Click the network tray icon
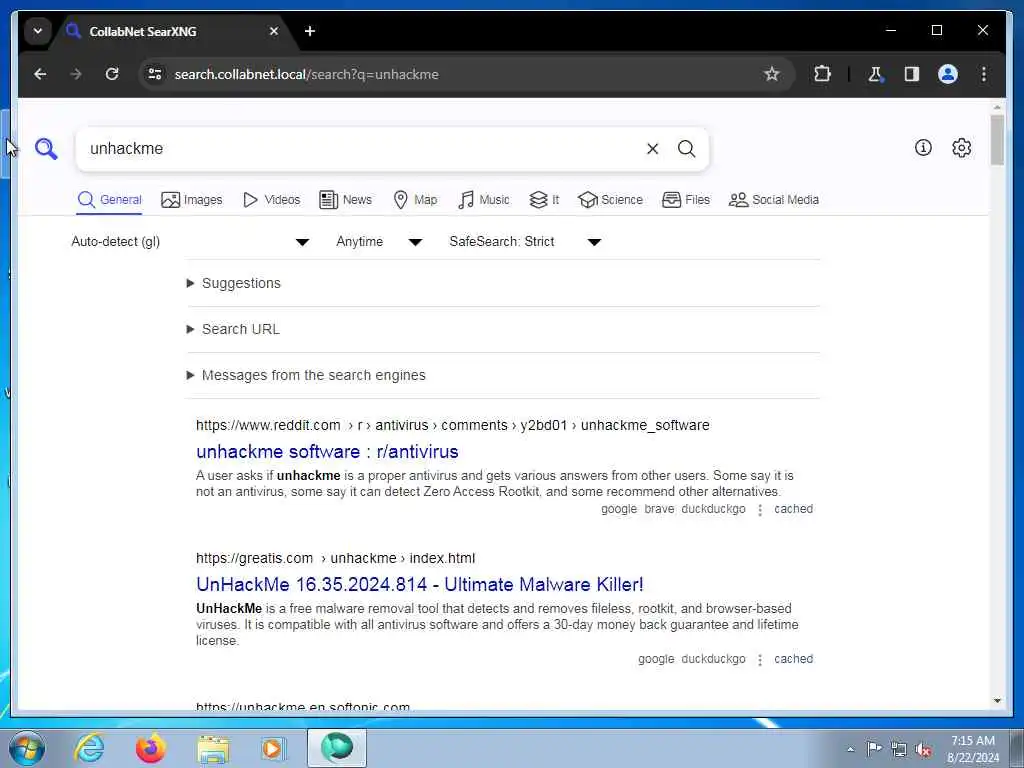1024x768 pixels. (899, 750)
